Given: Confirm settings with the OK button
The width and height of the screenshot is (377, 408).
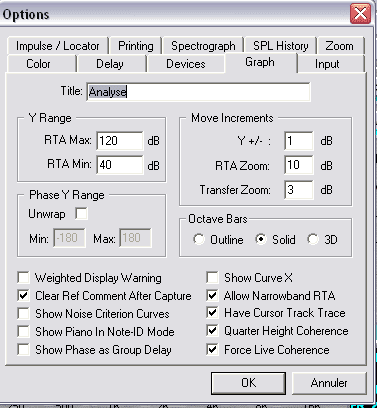Looking at the screenshot, I should 248,383.
